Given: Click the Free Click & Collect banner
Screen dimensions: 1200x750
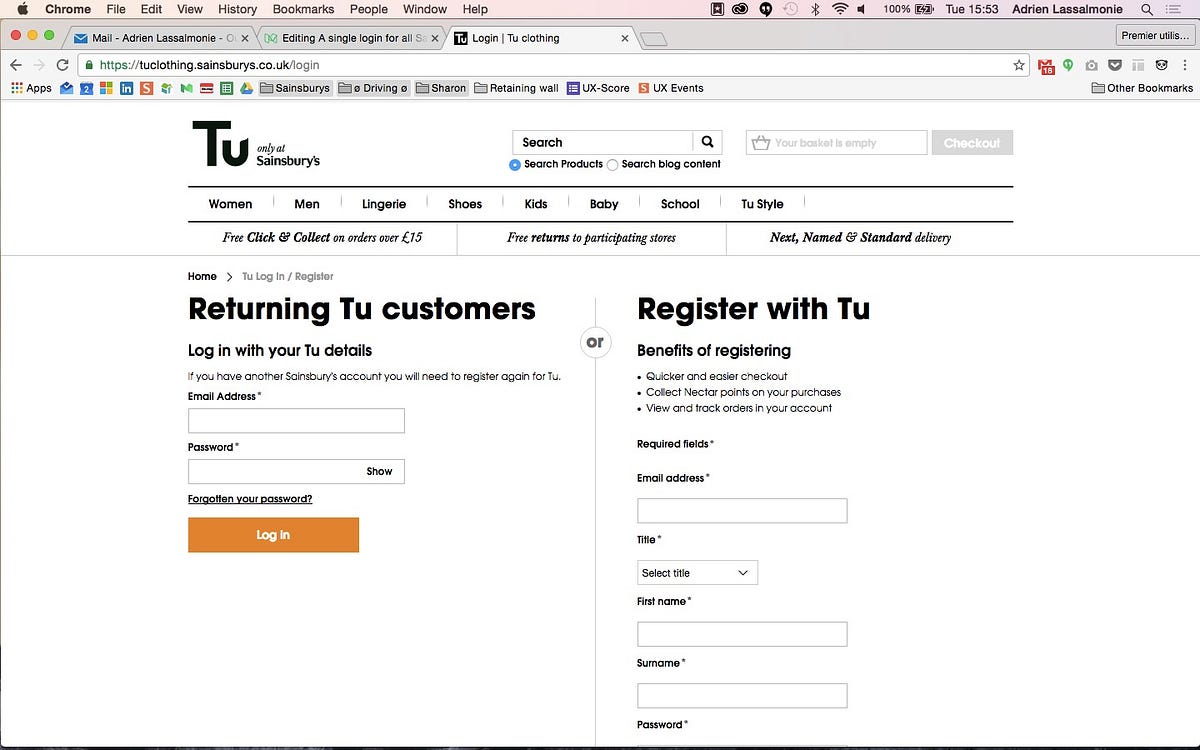Looking at the screenshot, I should pos(322,238).
